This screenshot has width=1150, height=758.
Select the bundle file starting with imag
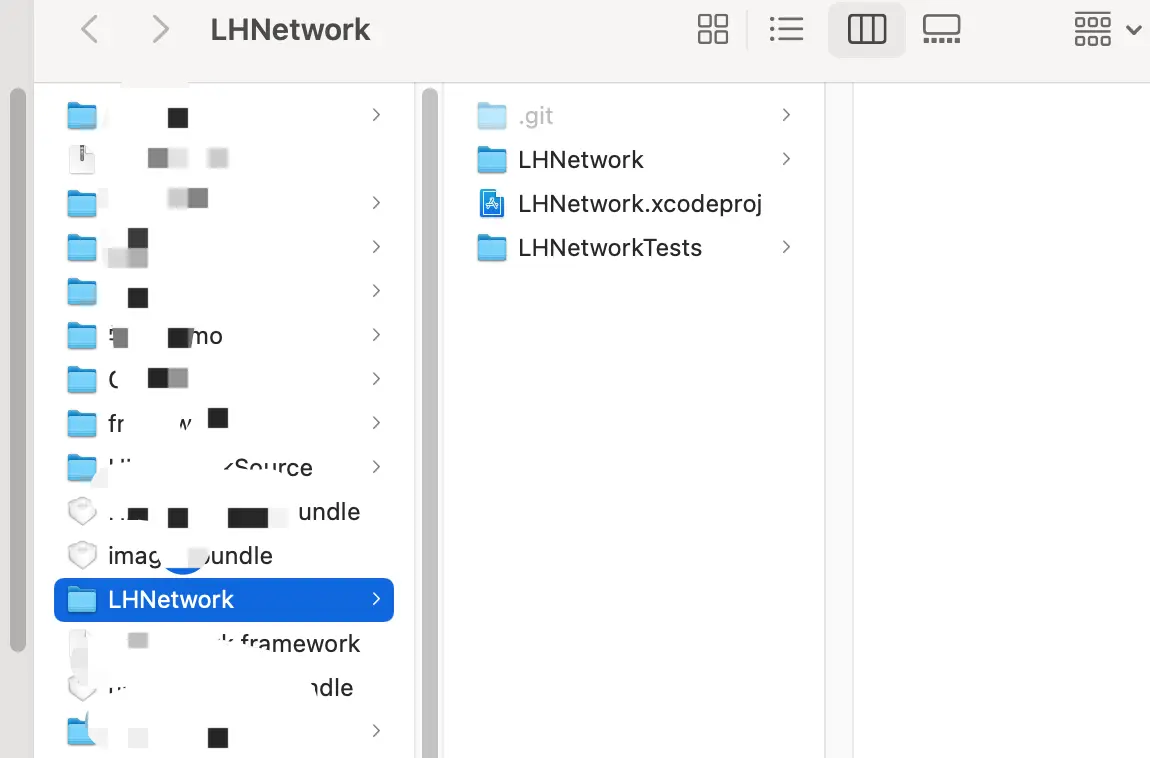(x=190, y=556)
